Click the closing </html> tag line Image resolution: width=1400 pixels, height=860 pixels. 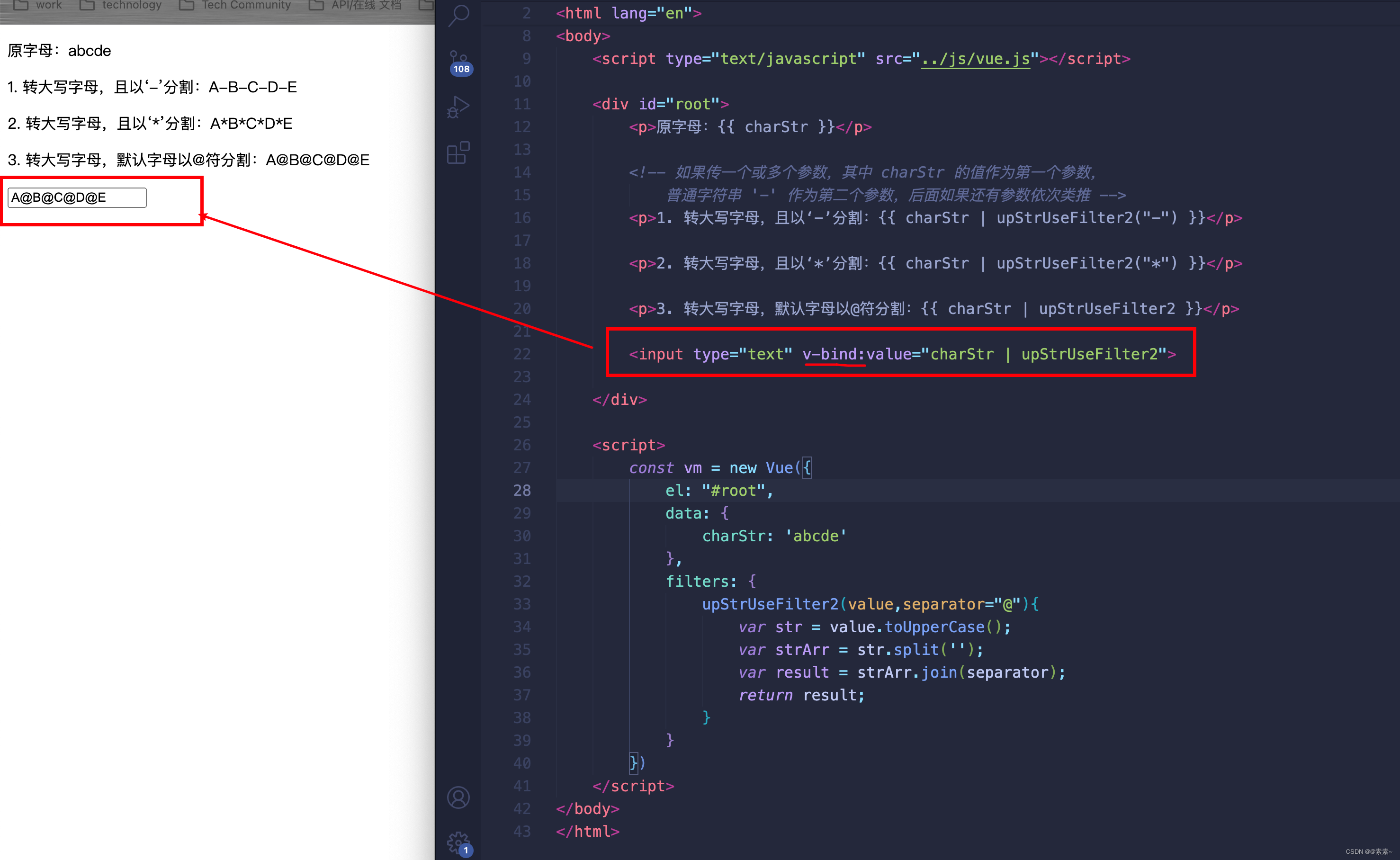[588, 832]
